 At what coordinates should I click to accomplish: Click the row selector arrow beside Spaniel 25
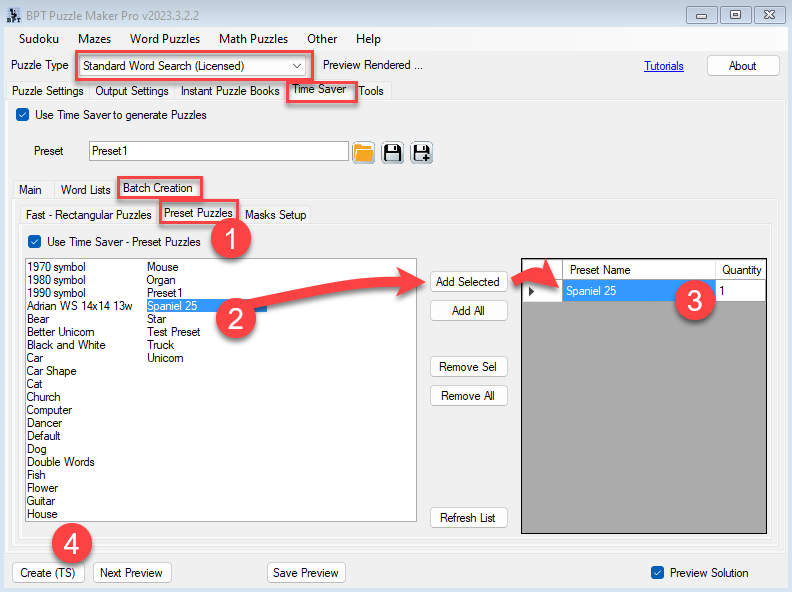532,291
